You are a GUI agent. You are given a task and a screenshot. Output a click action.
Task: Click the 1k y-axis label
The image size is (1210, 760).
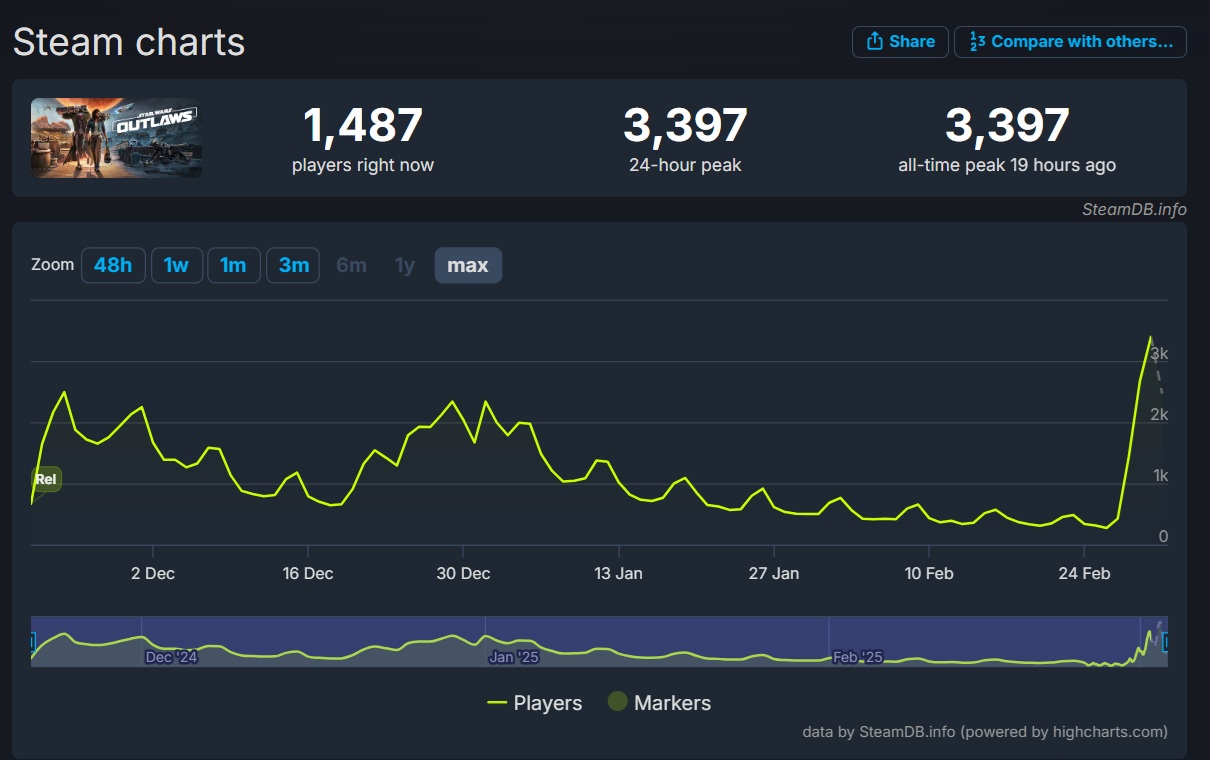coord(1160,476)
